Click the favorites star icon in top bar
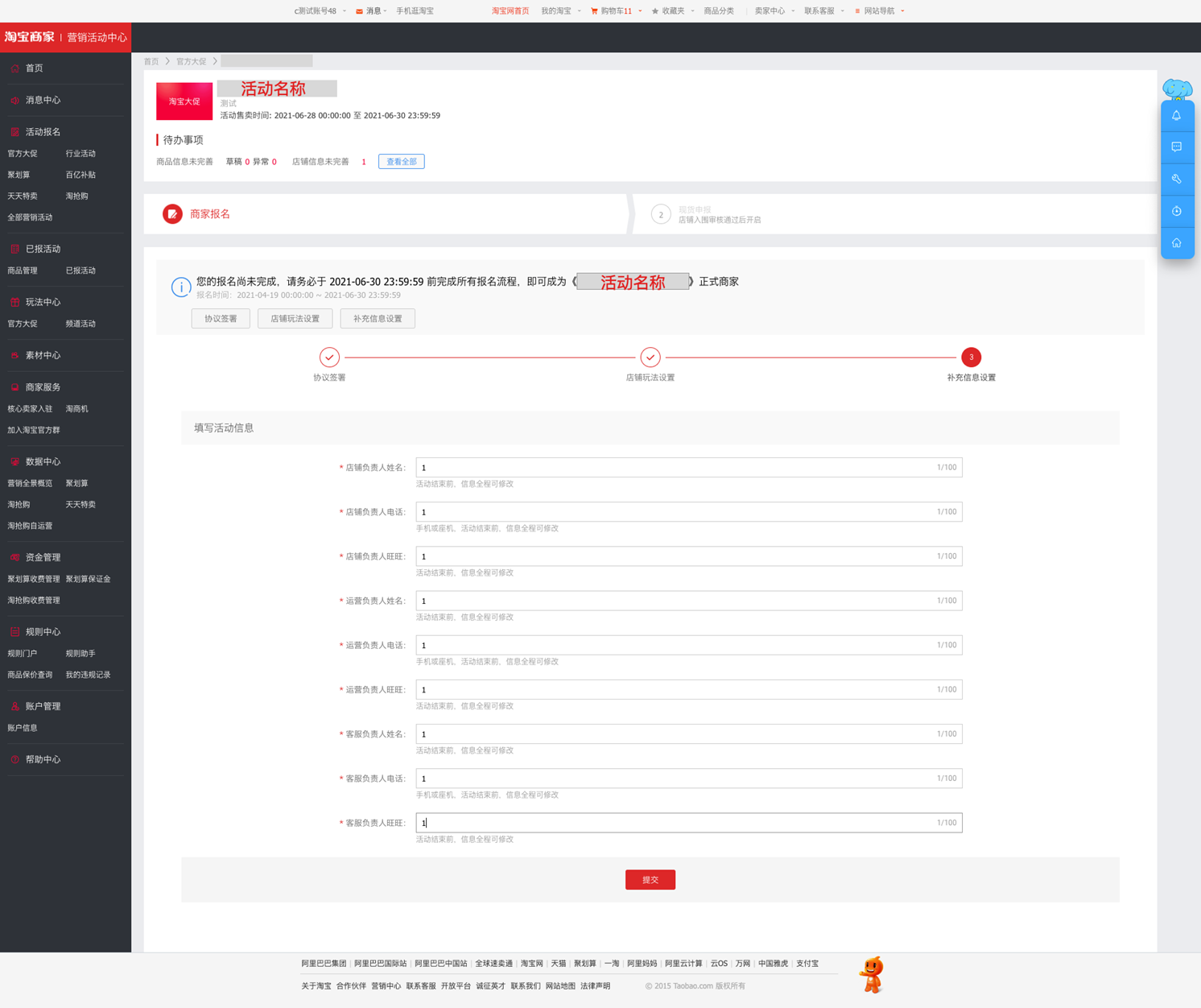1201x1008 pixels. coord(654,11)
